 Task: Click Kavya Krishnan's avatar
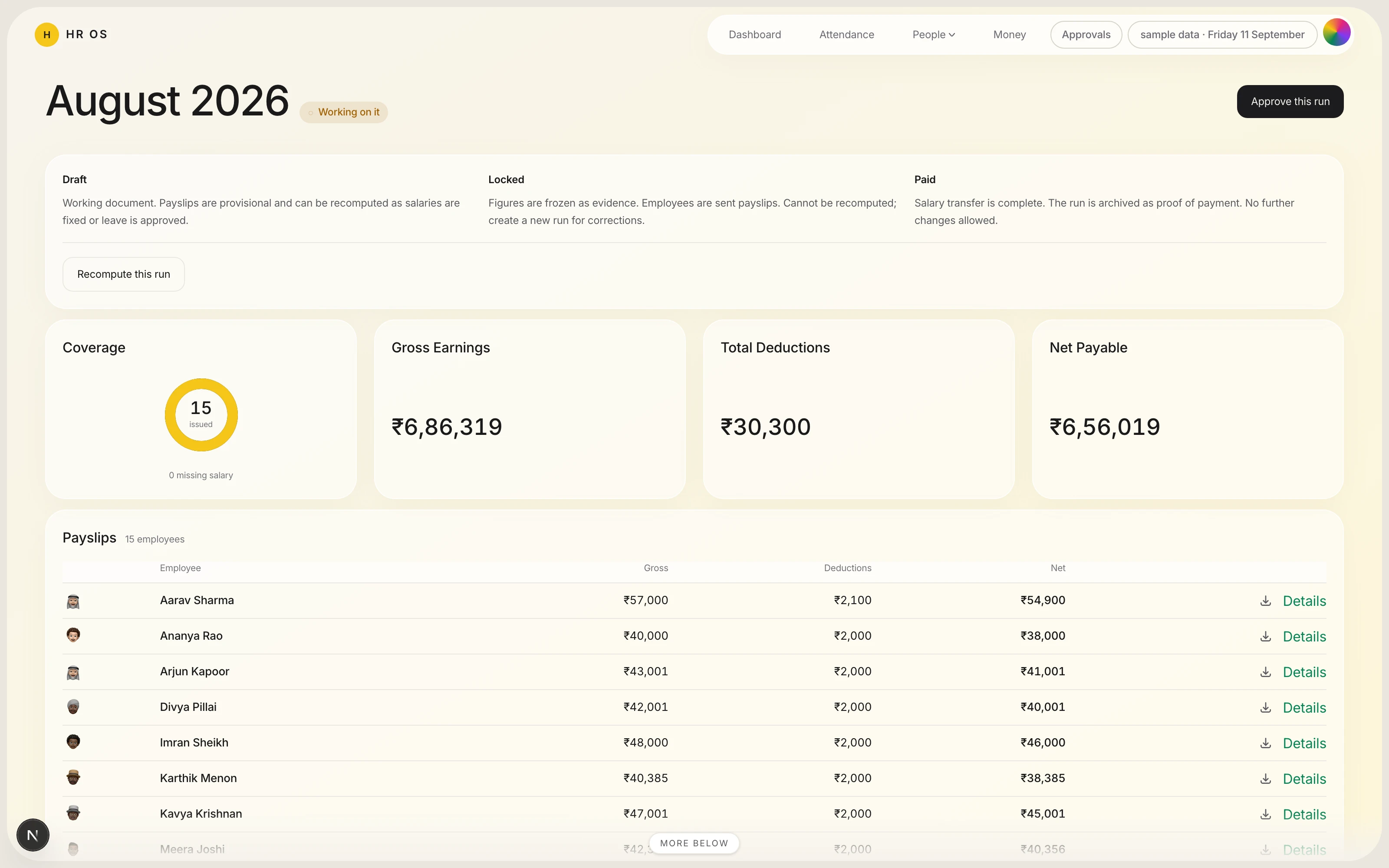click(x=73, y=813)
